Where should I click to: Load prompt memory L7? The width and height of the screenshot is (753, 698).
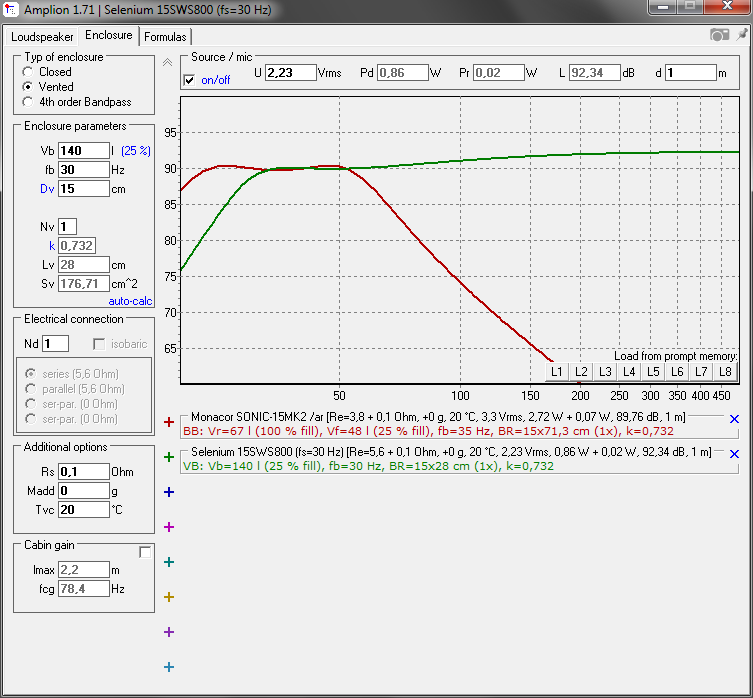[701, 372]
